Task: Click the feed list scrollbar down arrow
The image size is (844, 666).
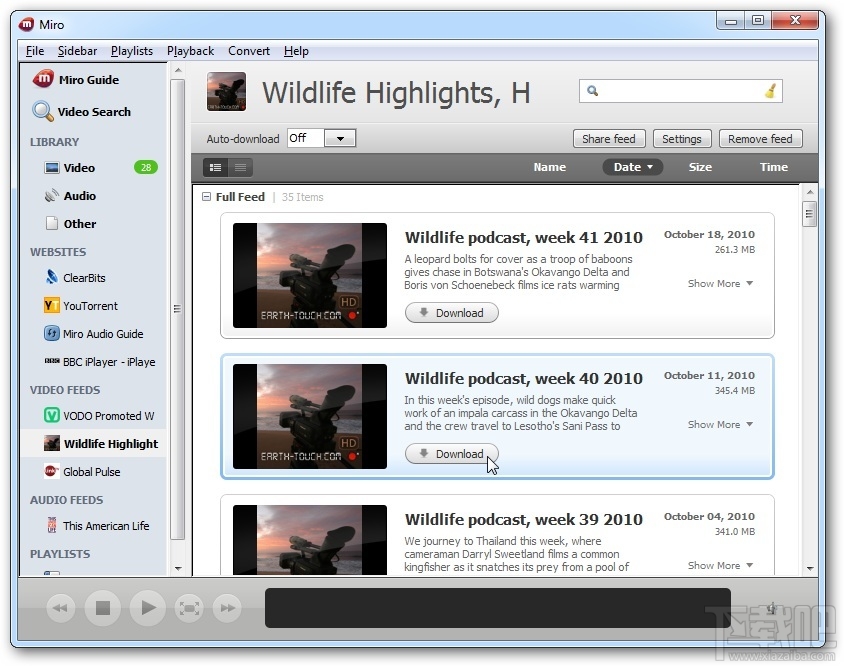Action: pyautogui.click(x=809, y=568)
